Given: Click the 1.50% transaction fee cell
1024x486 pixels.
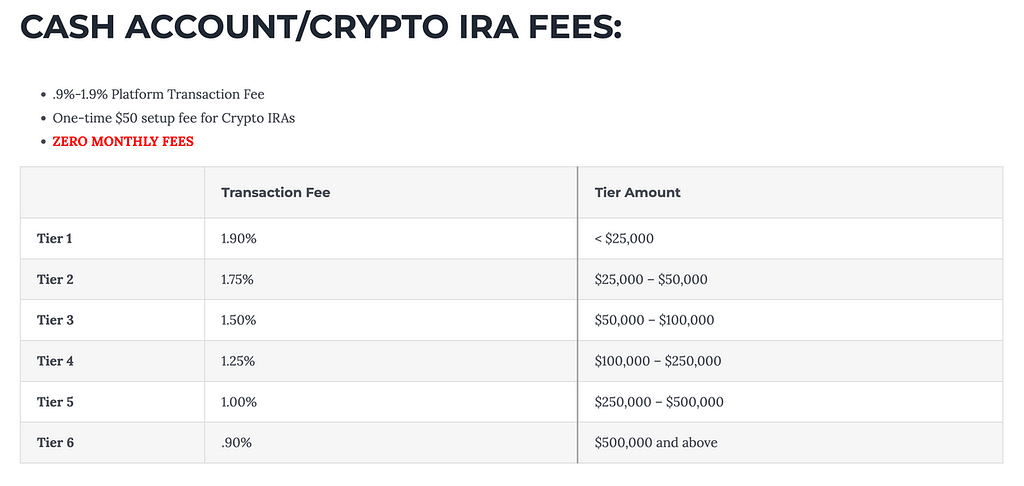Looking at the screenshot, I should click(x=391, y=320).
